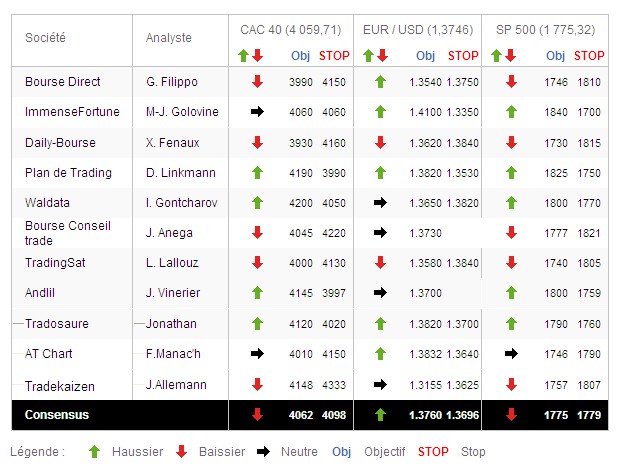Select the Andlil company name
621x468 pixels.
40,293
